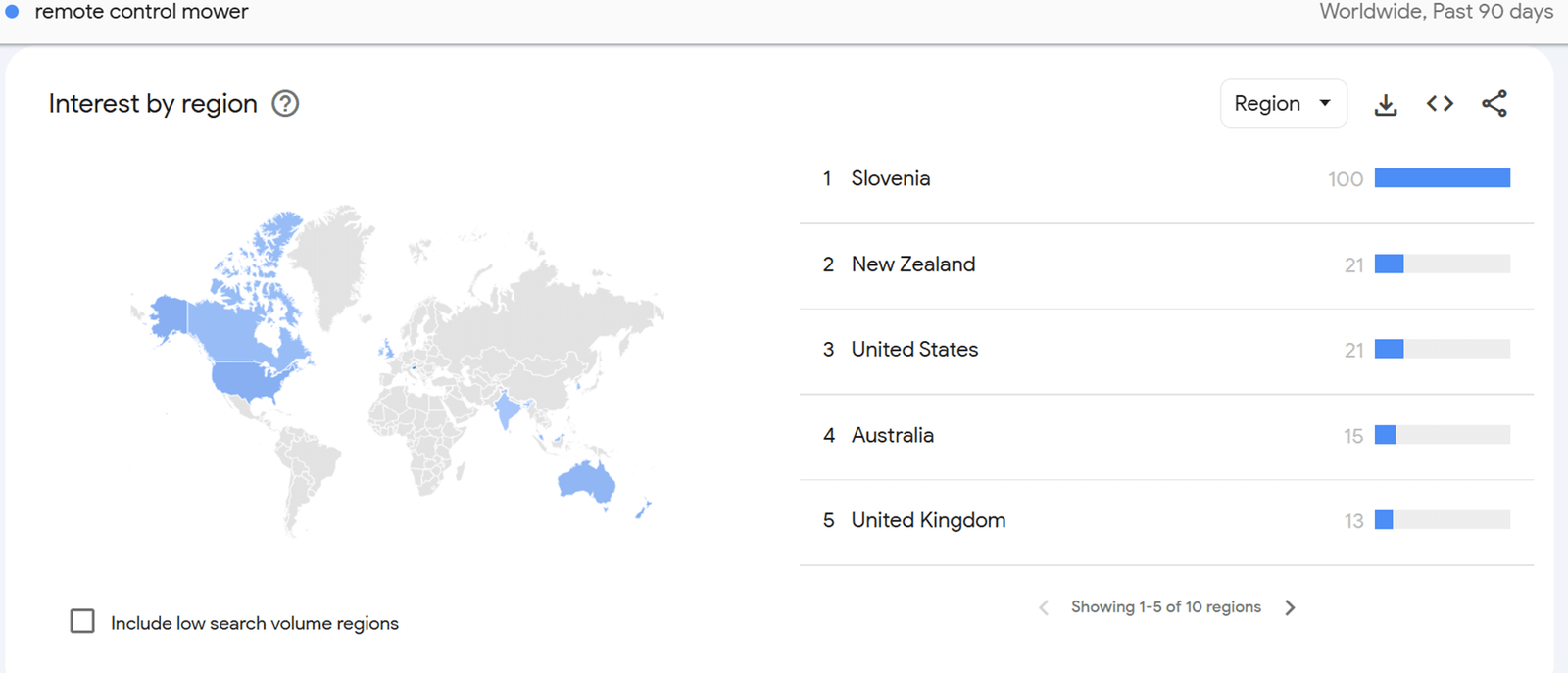The height and width of the screenshot is (673, 1568).
Task: Open the Region dropdown
Action: pyautogui.click(x=1283, y=104)
